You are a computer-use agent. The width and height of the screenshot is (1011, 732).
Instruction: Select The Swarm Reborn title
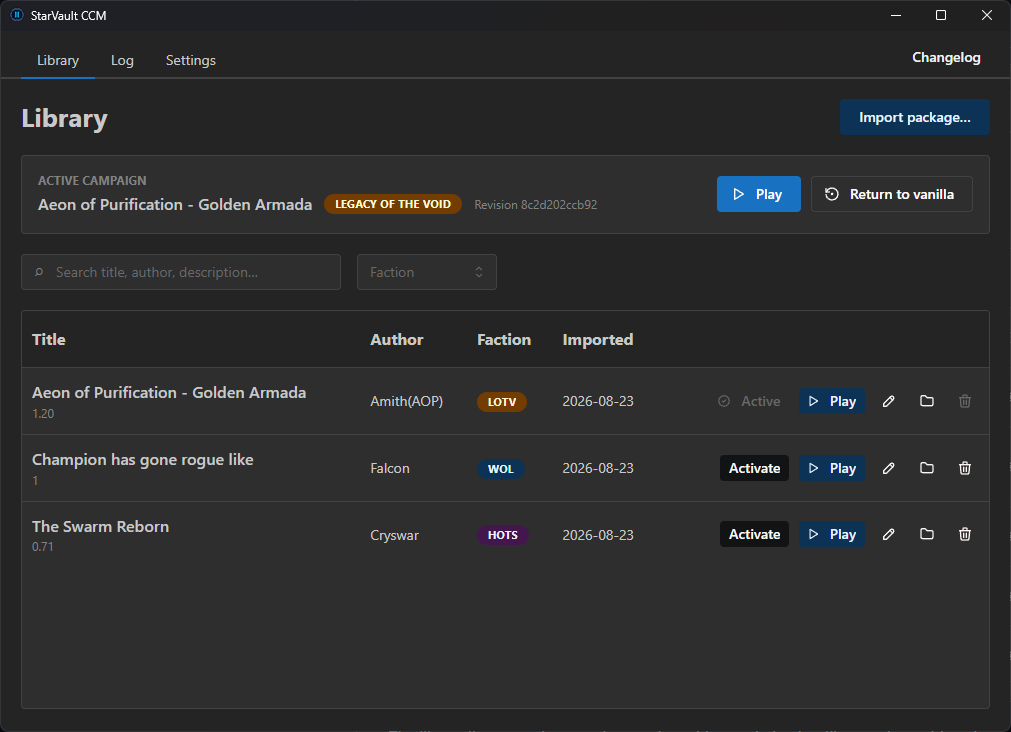tap(101, 527)
